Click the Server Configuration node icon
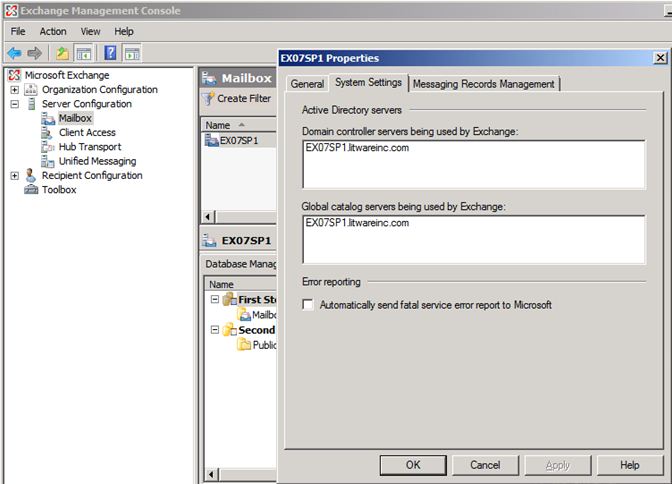Screen dimensions: 672x484 (x=31, y=104)
